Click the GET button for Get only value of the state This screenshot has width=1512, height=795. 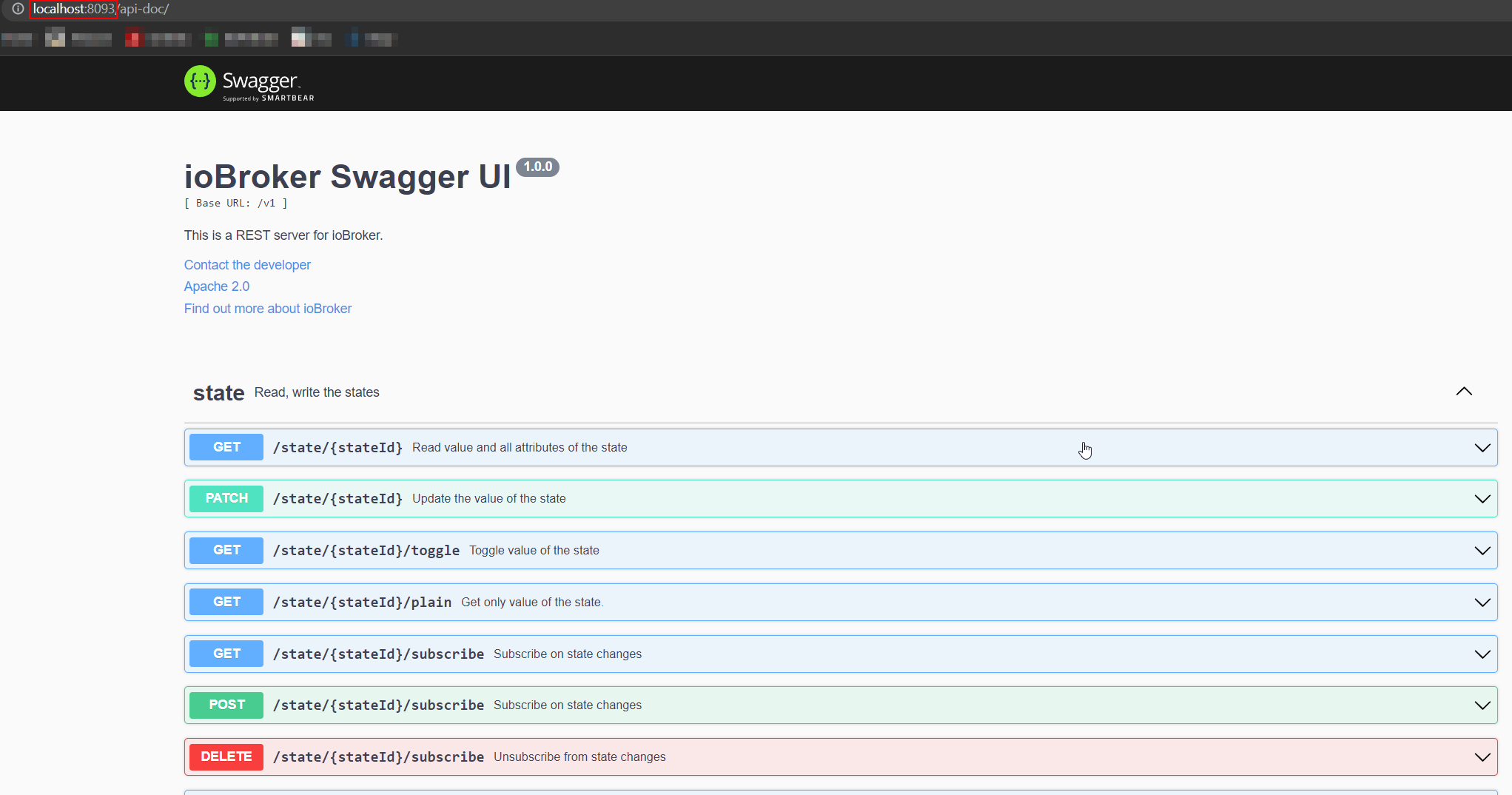(226, 602)
